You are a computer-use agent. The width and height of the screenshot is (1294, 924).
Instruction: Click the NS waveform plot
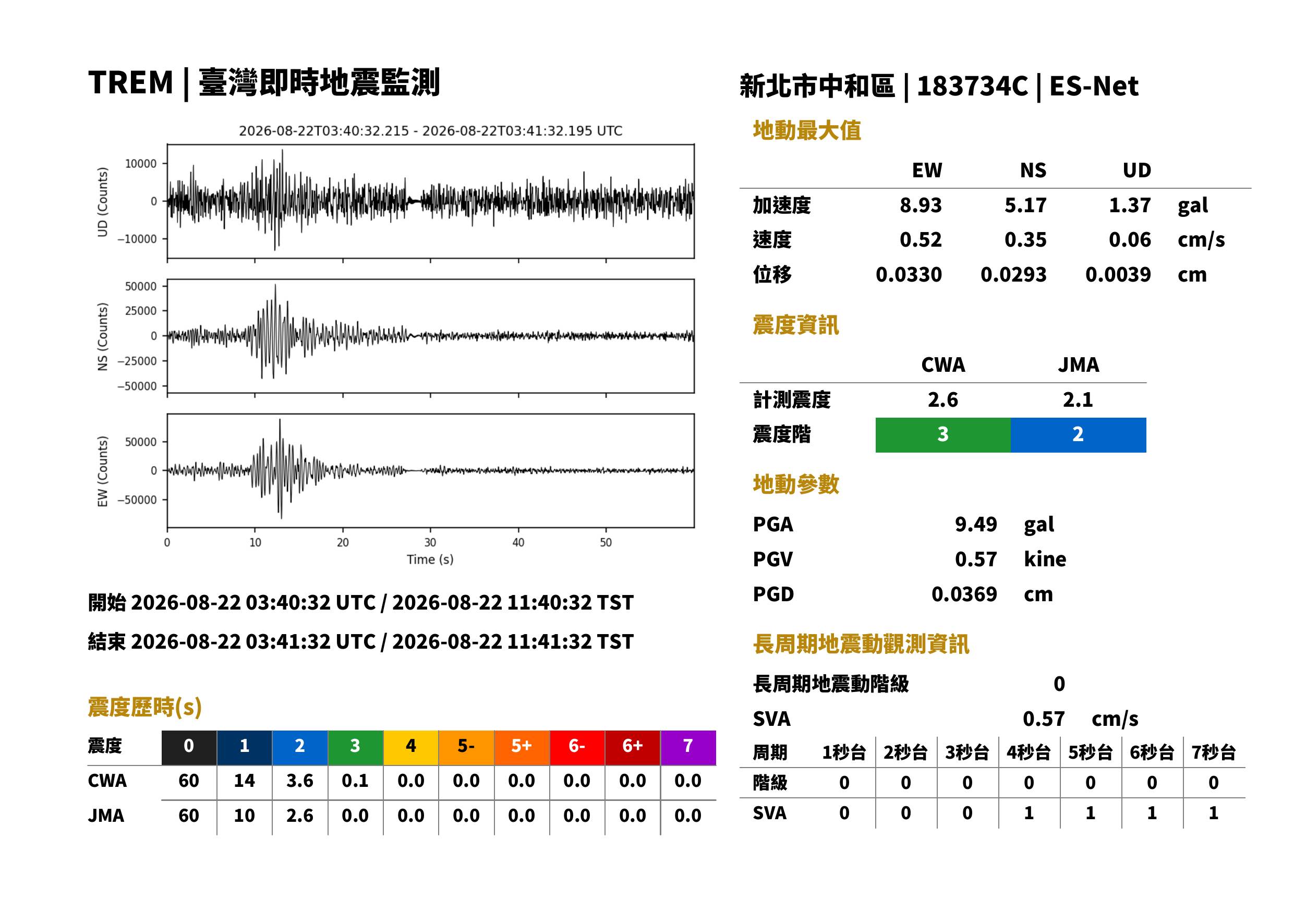pos(430,336)
